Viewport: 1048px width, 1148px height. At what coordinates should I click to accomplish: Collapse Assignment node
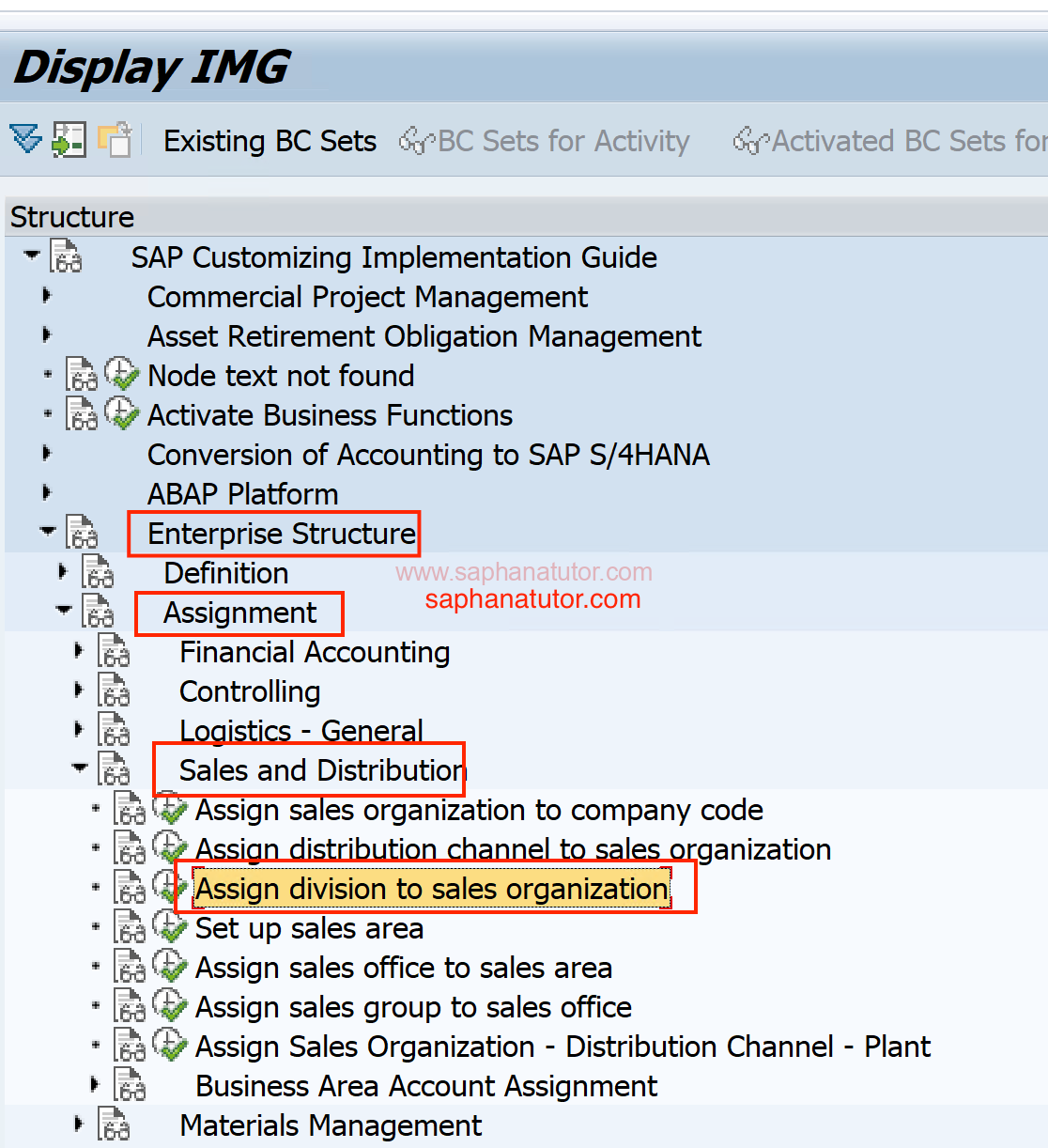tap(64, 610)
